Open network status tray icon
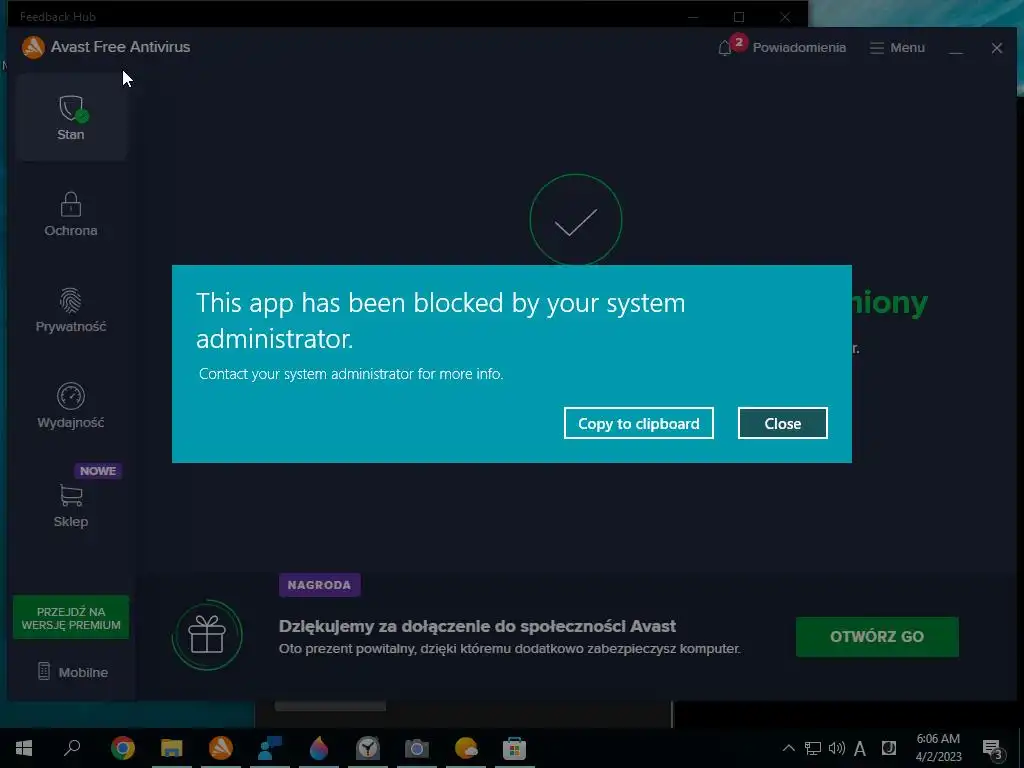The image size is (1024, 768). [812, 748]
